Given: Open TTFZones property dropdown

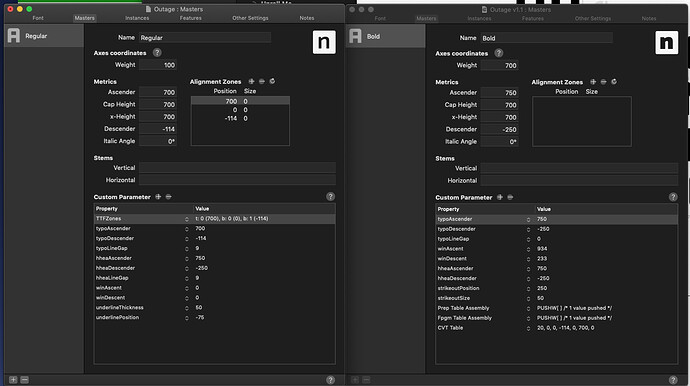Looking at the screenshot, I should click(x=187, y=219).
